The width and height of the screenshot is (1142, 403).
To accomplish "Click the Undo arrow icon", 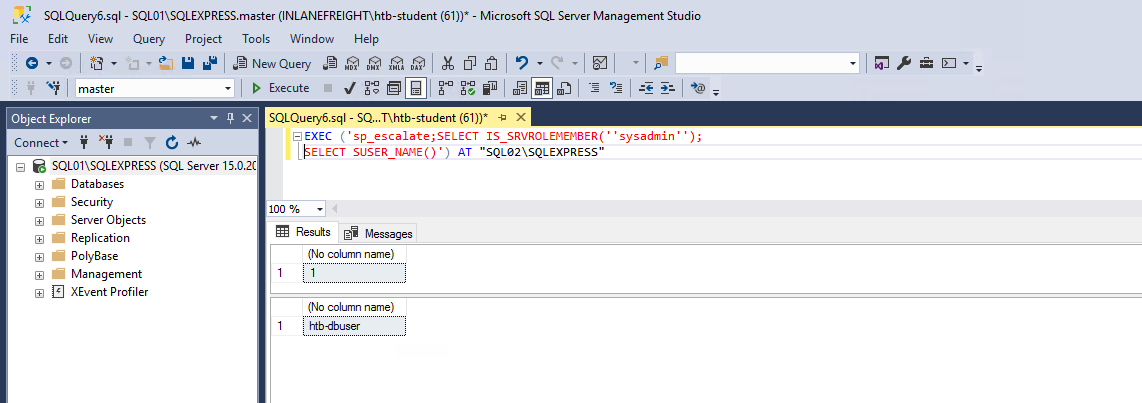I will (521, 63).
